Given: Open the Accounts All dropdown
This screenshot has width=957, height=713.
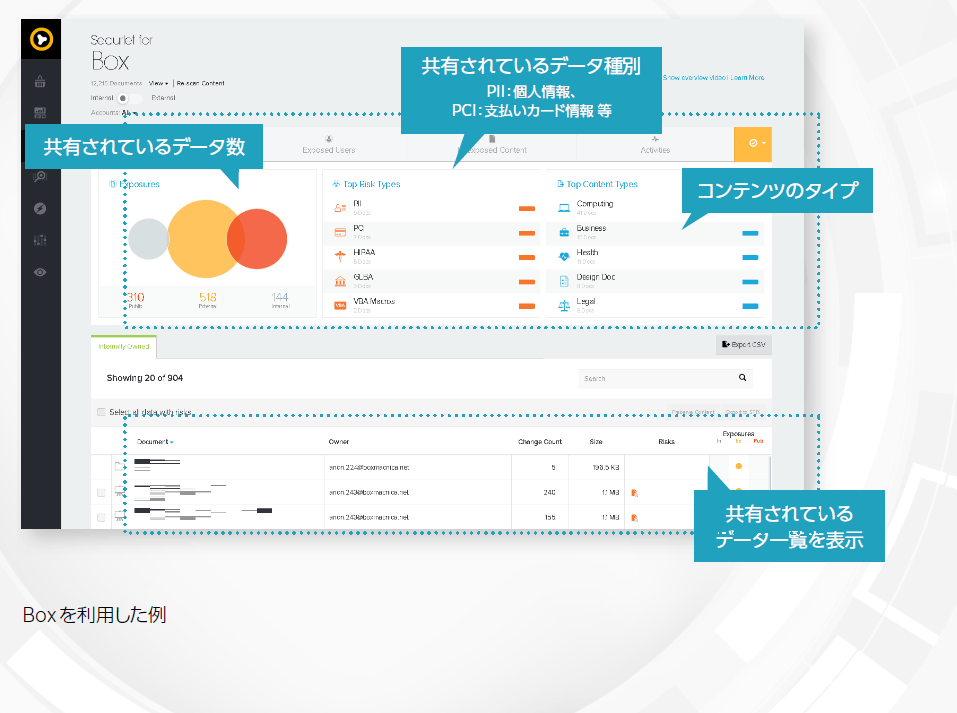Looking at the screenshot, I should (x=129, y=113).
